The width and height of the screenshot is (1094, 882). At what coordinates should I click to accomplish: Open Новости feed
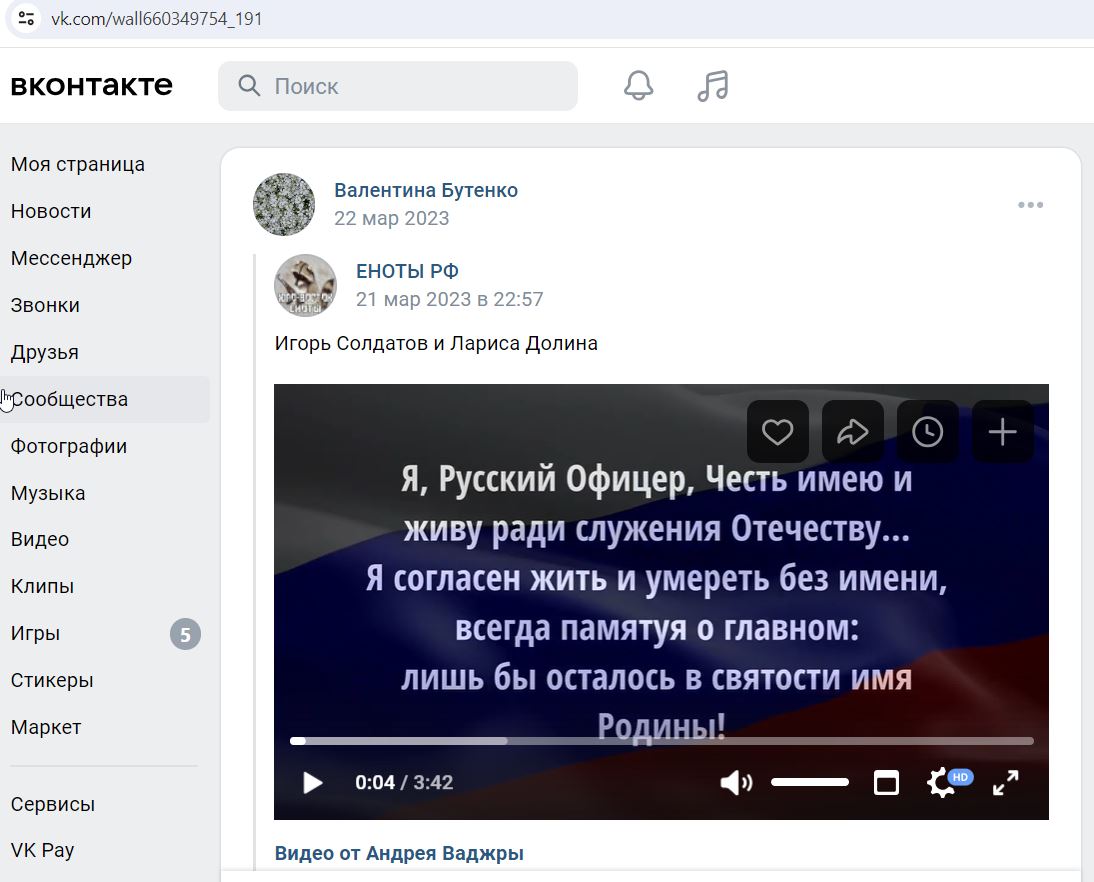point(51,211)
